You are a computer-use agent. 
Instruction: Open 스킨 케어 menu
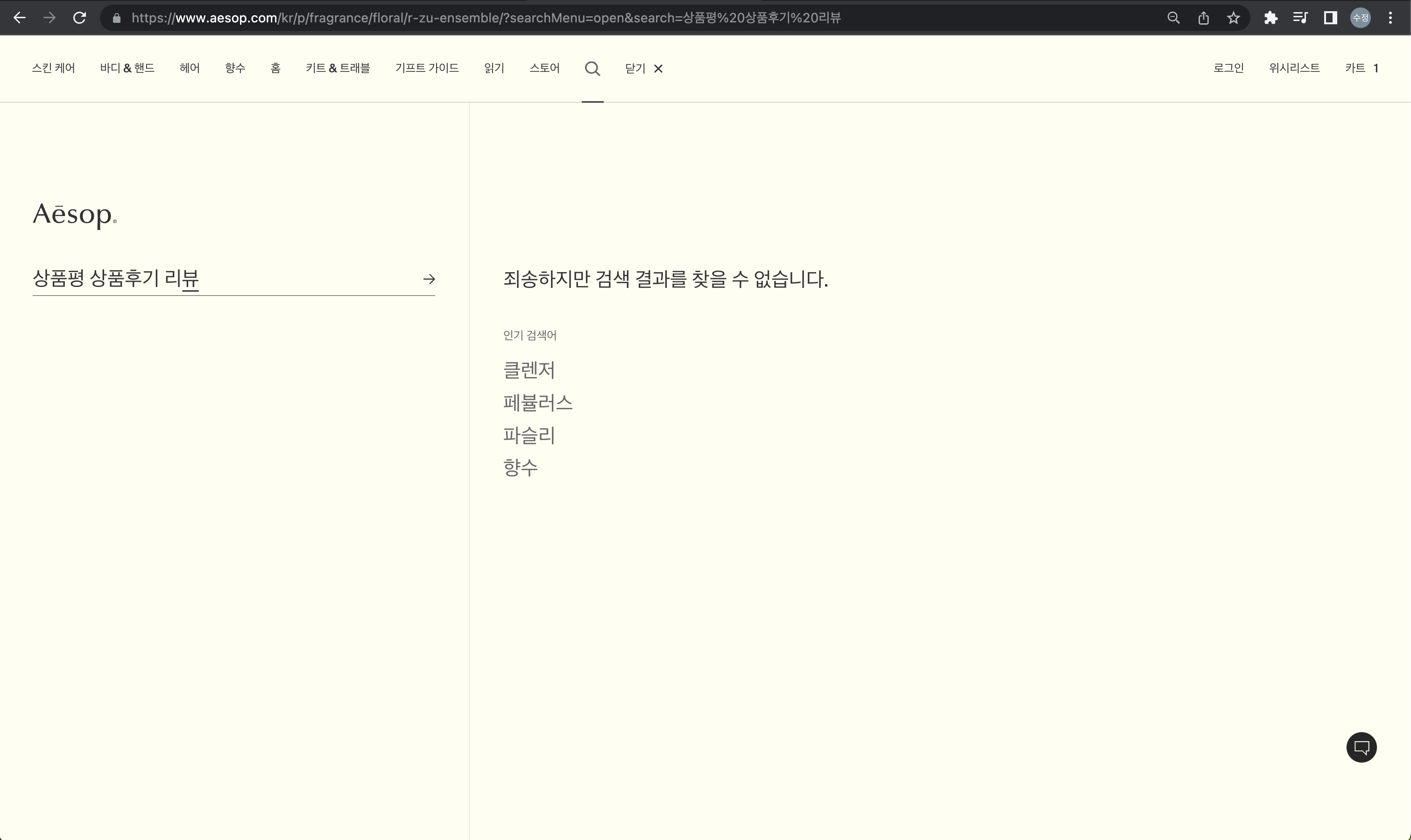point(53,68)
